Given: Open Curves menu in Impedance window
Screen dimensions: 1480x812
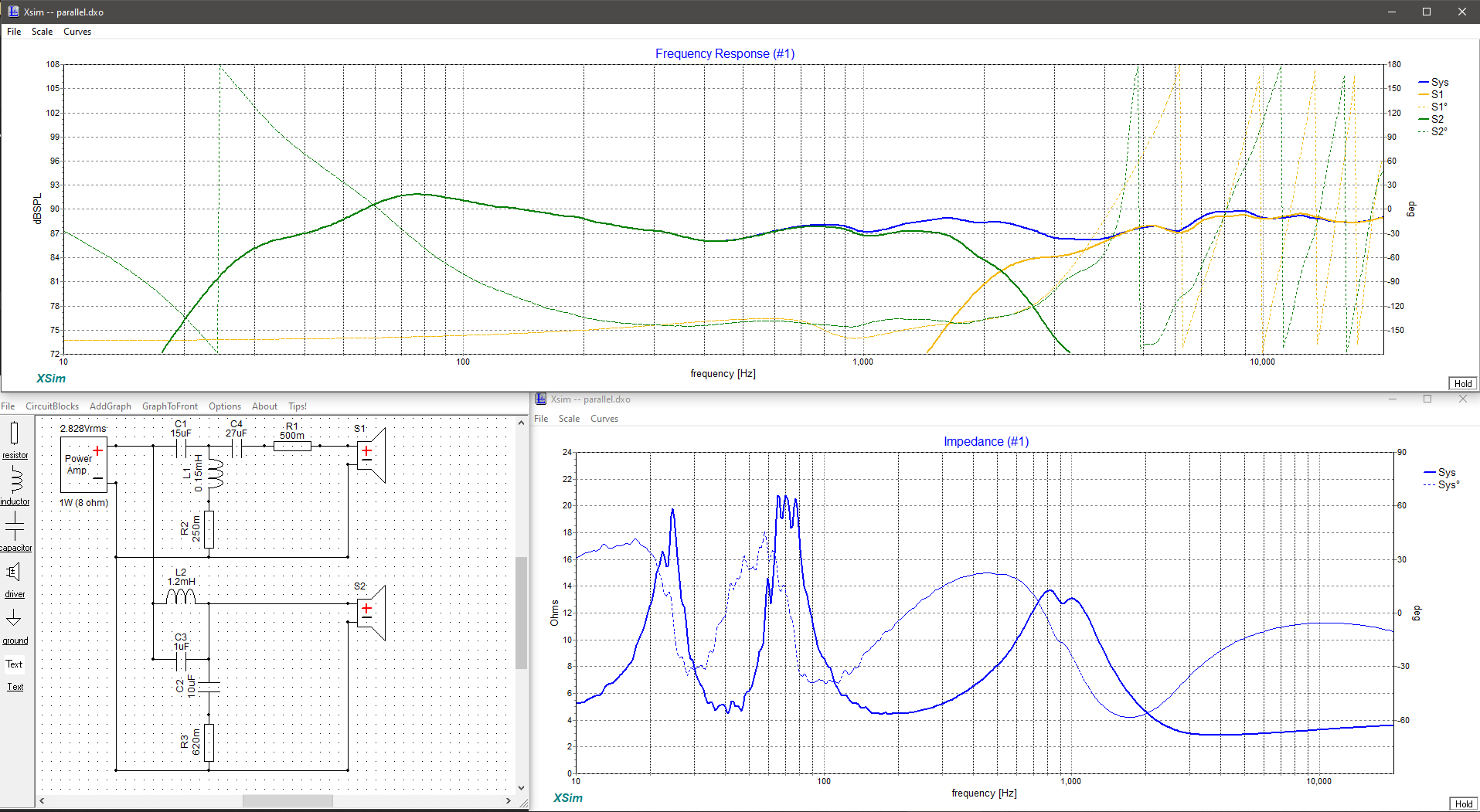Looking at the screenshot, I should (x=604, y=419).
